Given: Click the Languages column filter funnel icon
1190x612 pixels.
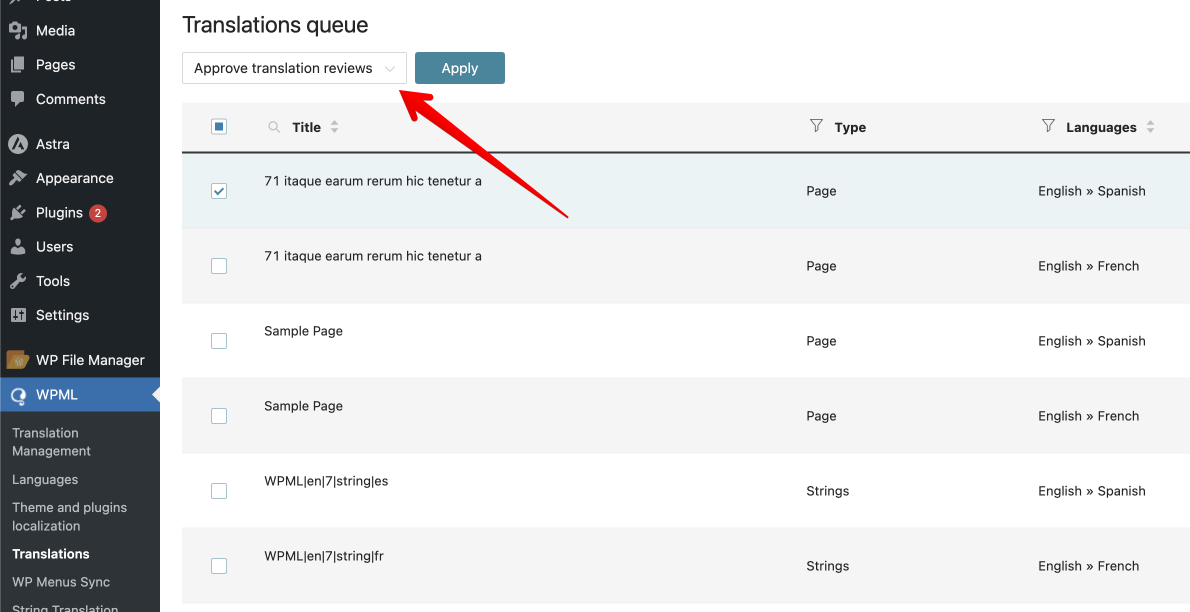Looking at the screenshot, I should click(1048, 125).
